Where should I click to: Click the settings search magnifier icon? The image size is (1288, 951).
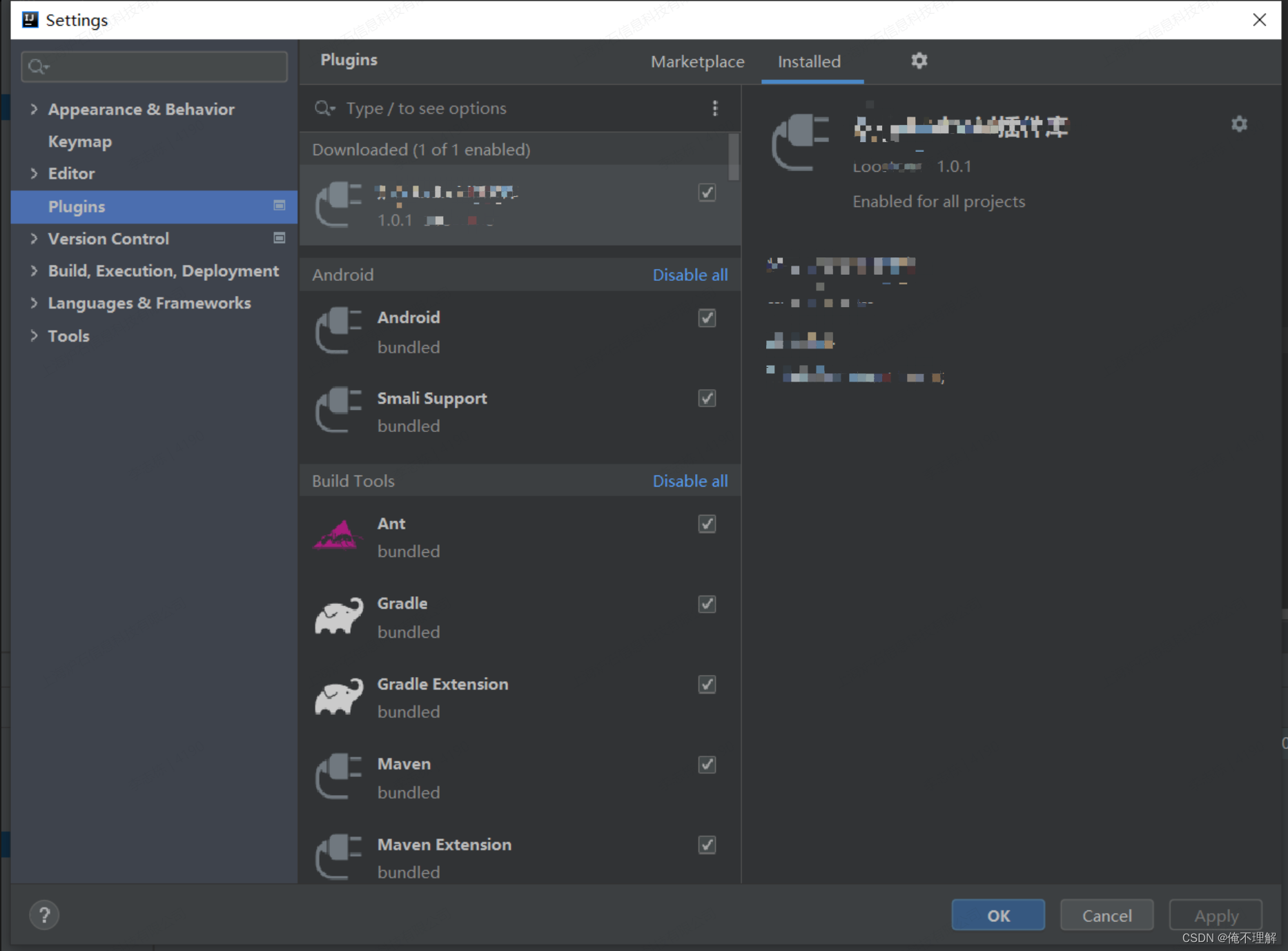[x=39, y=67]
